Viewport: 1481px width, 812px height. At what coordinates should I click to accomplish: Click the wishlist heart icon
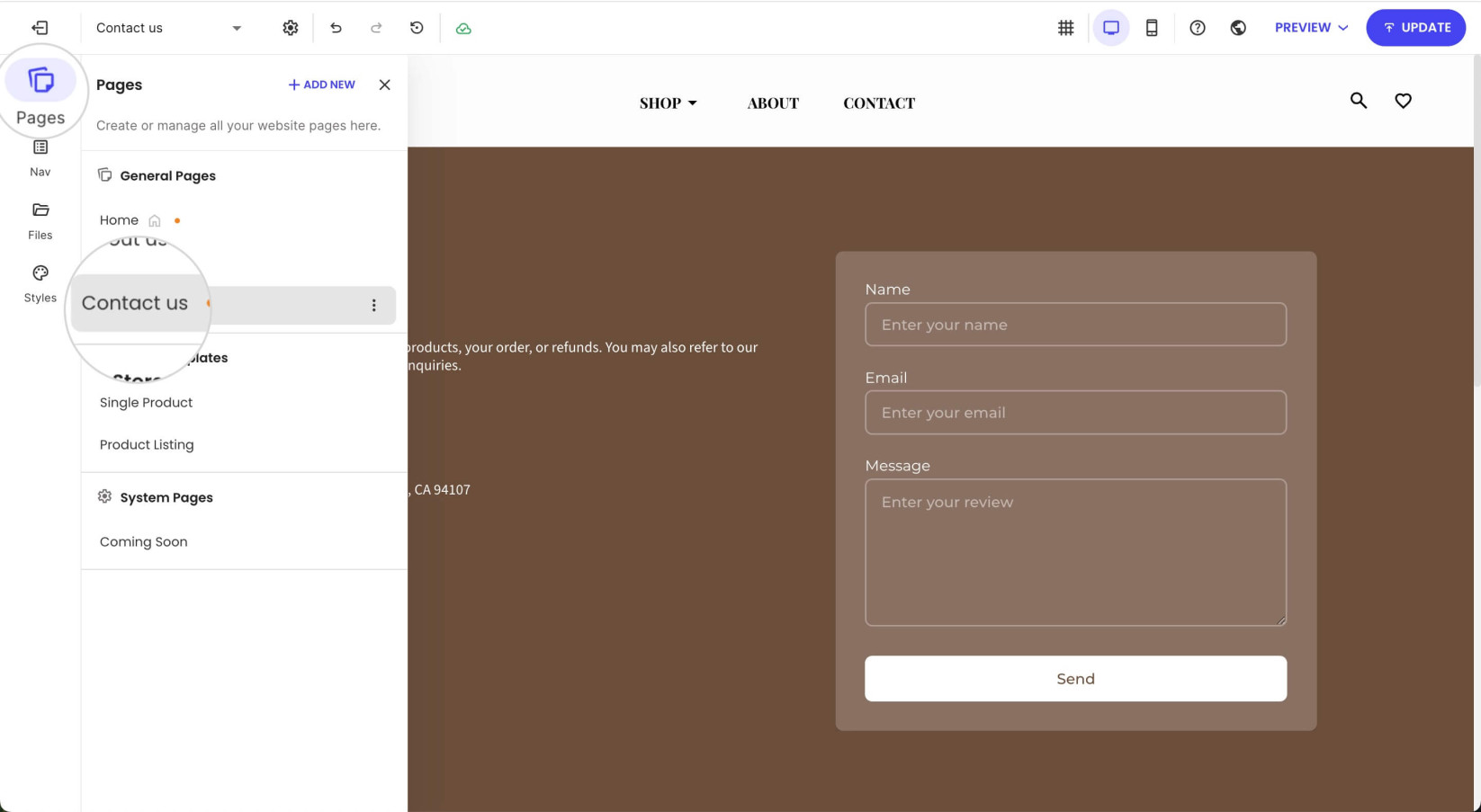click(1403, 101)
